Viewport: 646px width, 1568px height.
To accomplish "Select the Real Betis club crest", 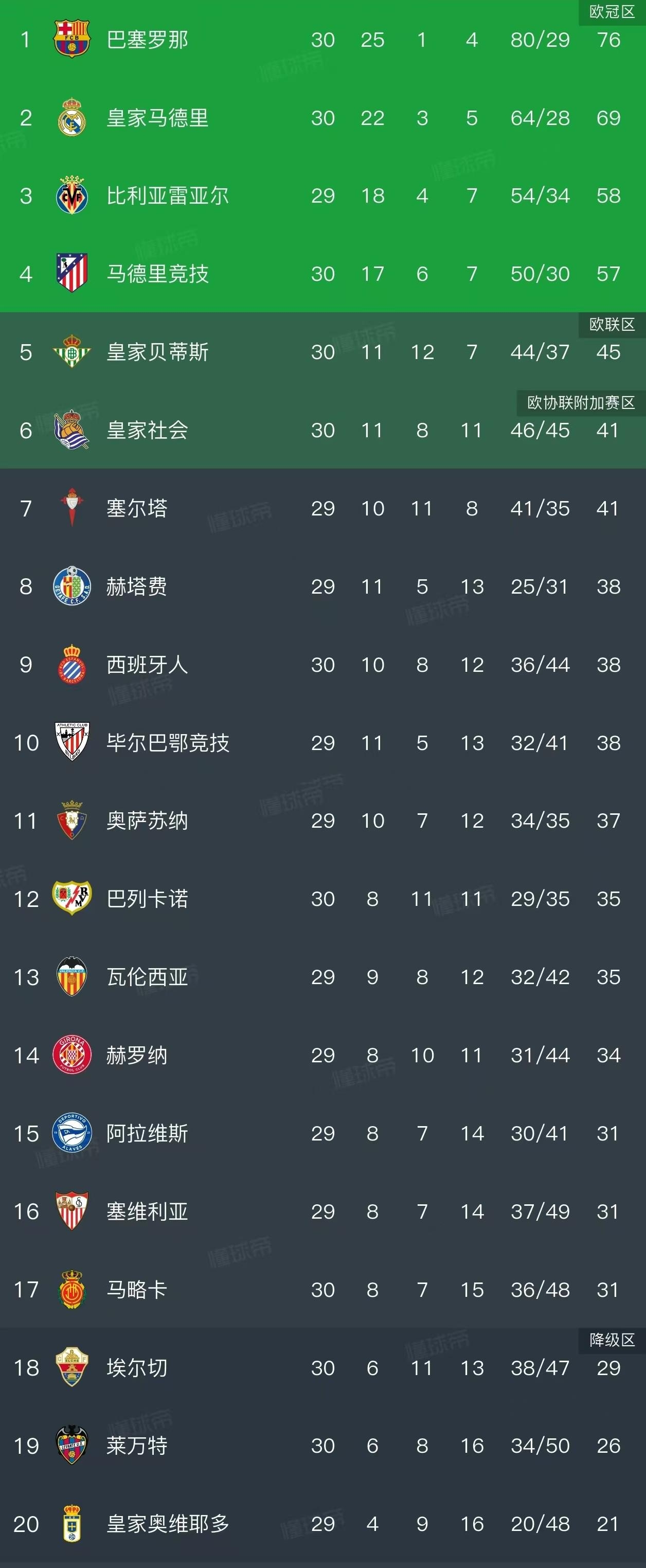I will point(73,352).
